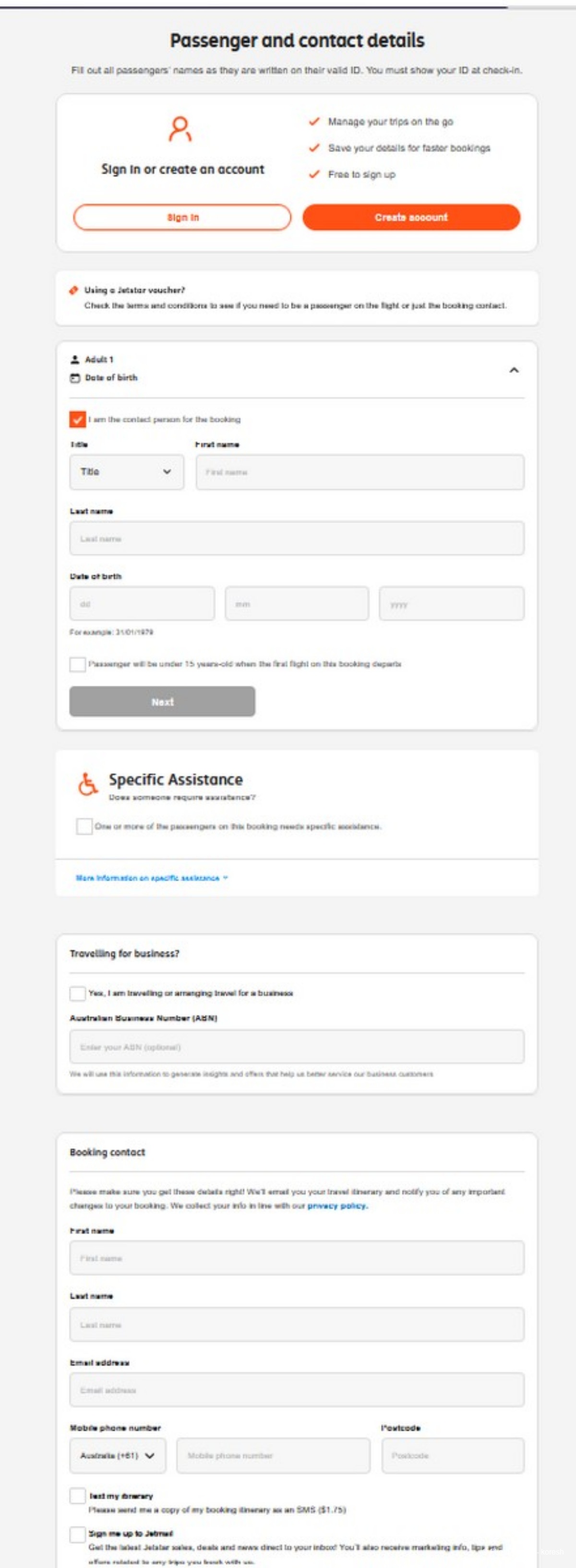The width and height of the screenshot is (576, 1568).
Task: Click the ABN input field
Action: (297, 1047)
